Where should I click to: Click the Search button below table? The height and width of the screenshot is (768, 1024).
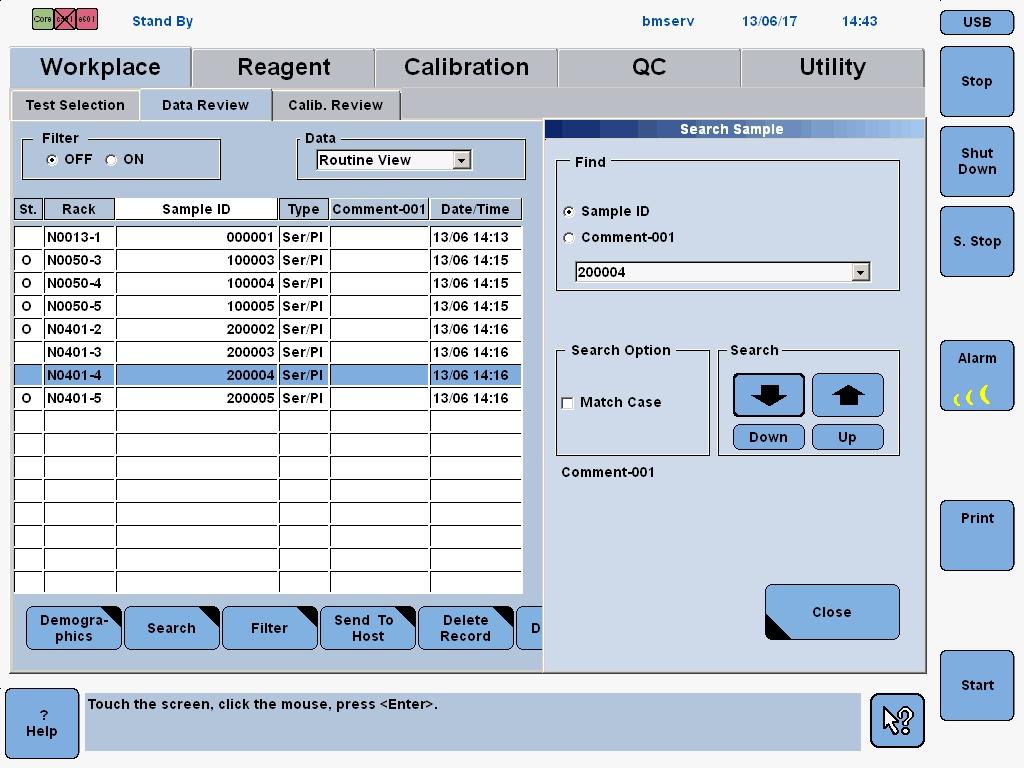click(x=172, y=628)
